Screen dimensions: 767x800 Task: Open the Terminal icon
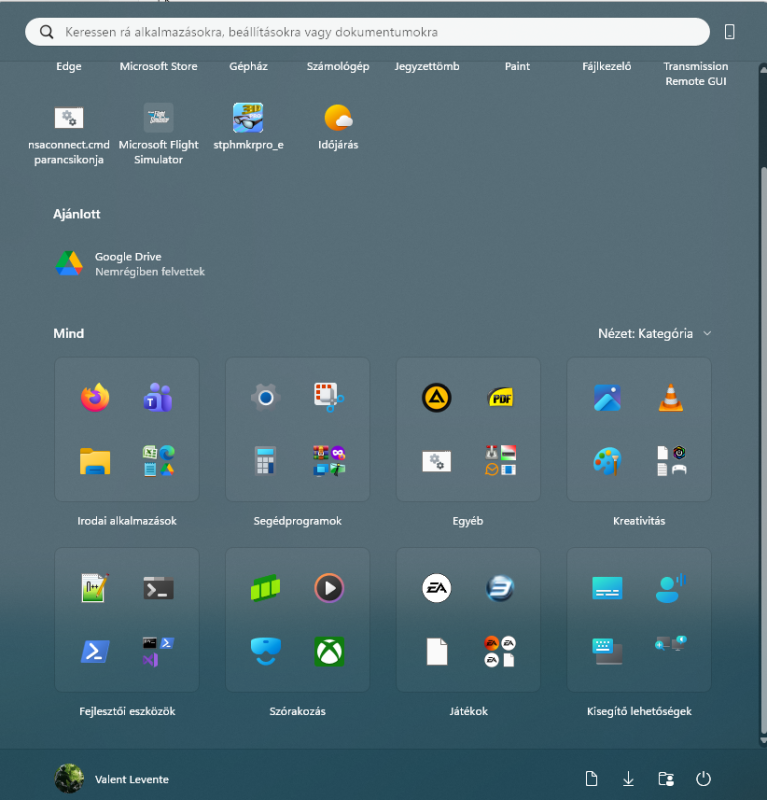click(x=158, y=588)
